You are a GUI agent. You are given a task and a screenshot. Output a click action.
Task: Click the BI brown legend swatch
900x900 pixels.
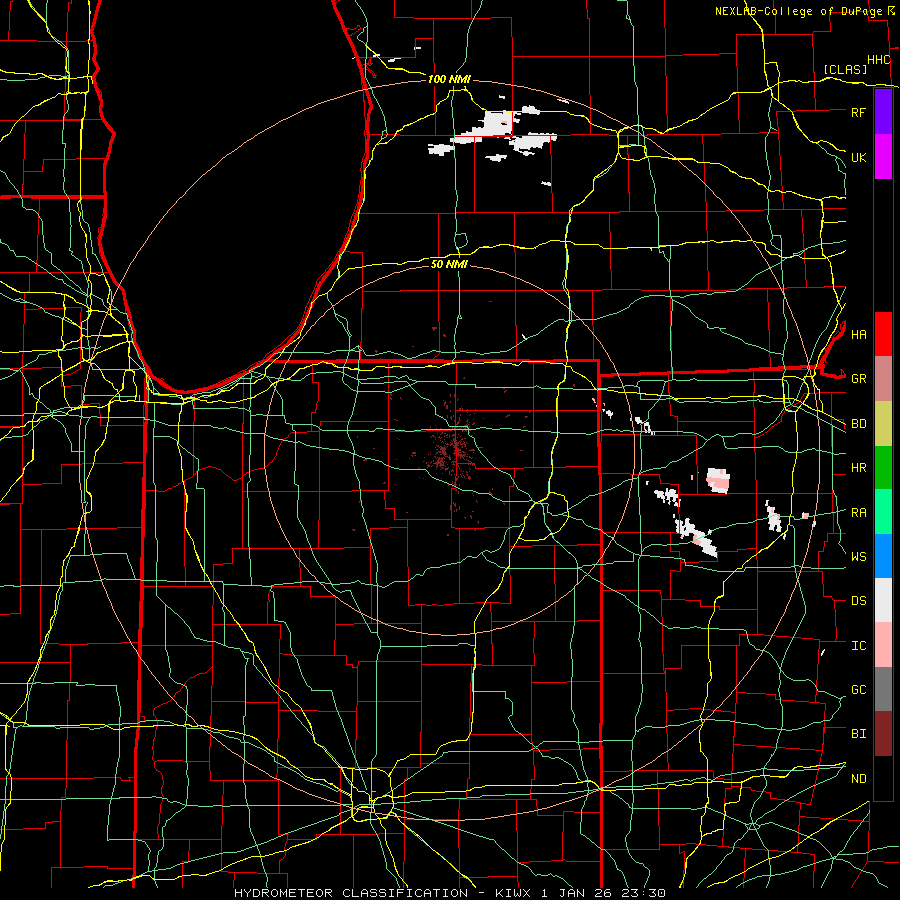point(883,734)
